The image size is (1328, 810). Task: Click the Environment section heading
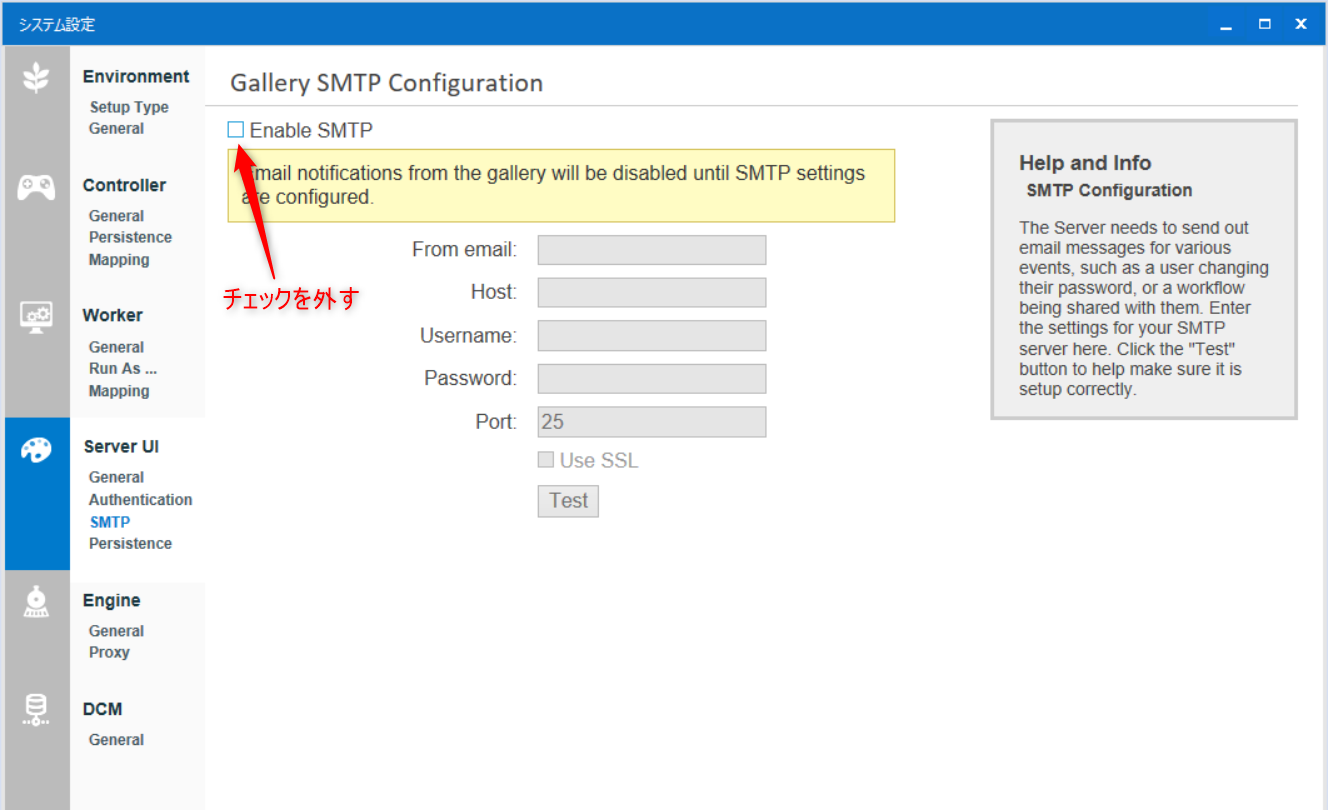[136, 76]
